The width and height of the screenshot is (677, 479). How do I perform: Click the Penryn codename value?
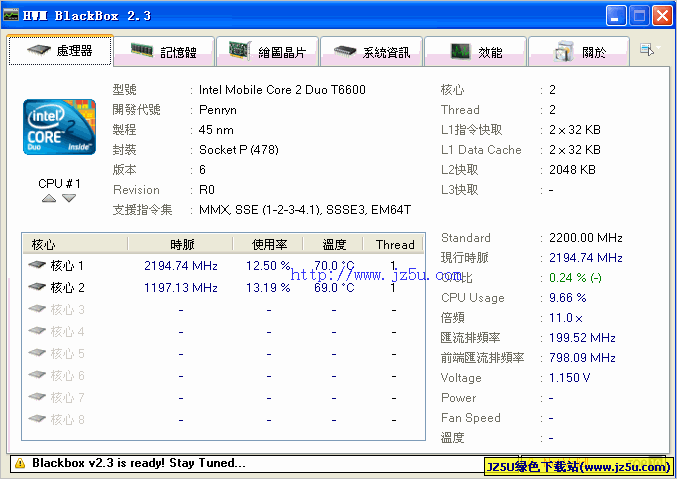(x=218, y=110)
